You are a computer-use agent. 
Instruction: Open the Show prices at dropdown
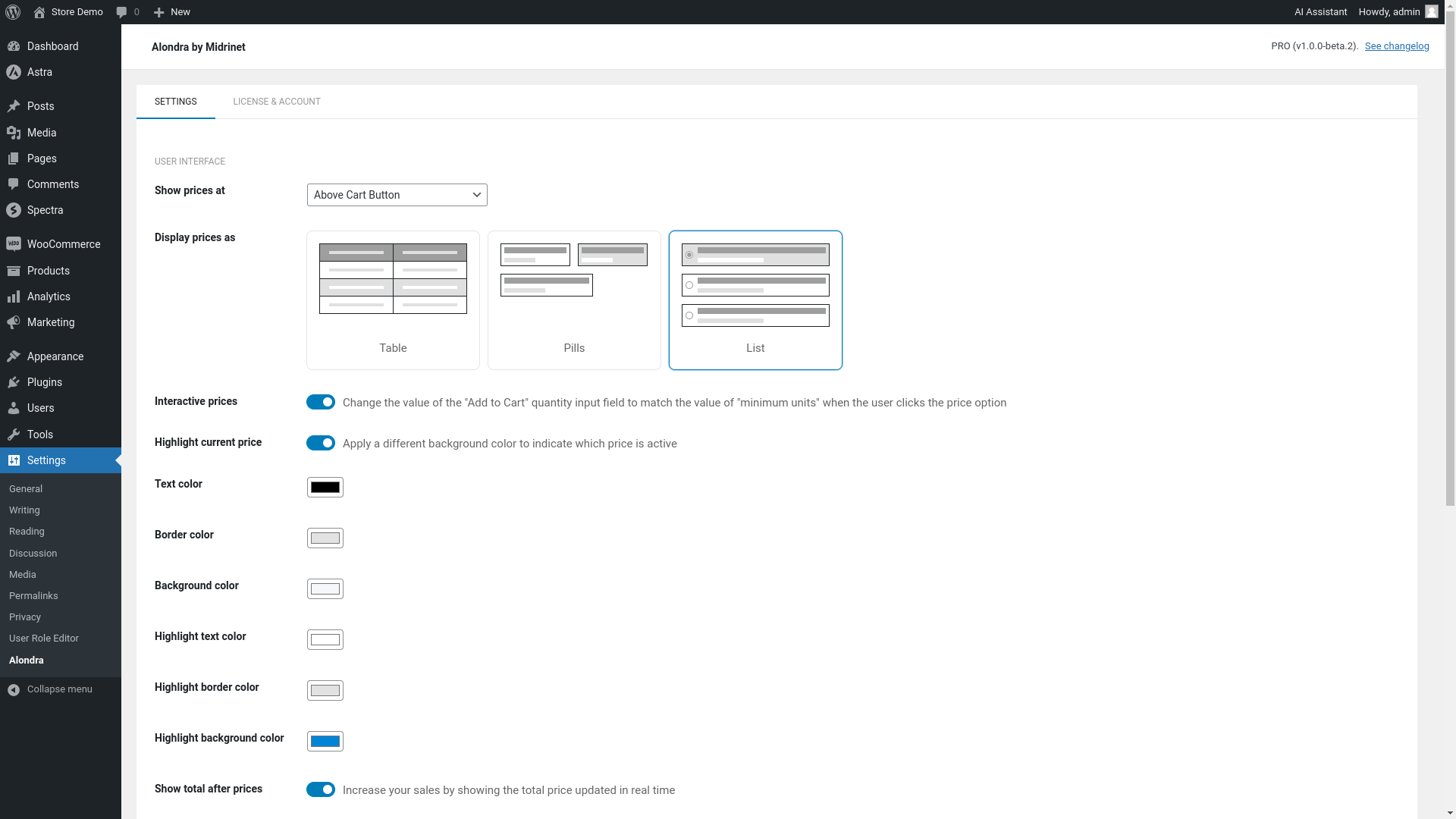coord(397,195)
